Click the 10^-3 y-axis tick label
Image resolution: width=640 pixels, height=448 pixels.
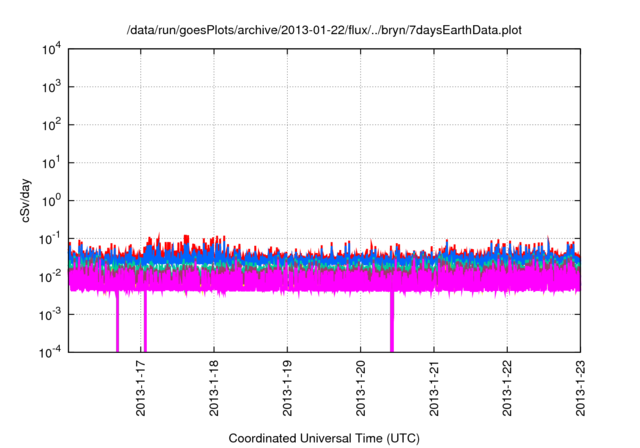51,315
